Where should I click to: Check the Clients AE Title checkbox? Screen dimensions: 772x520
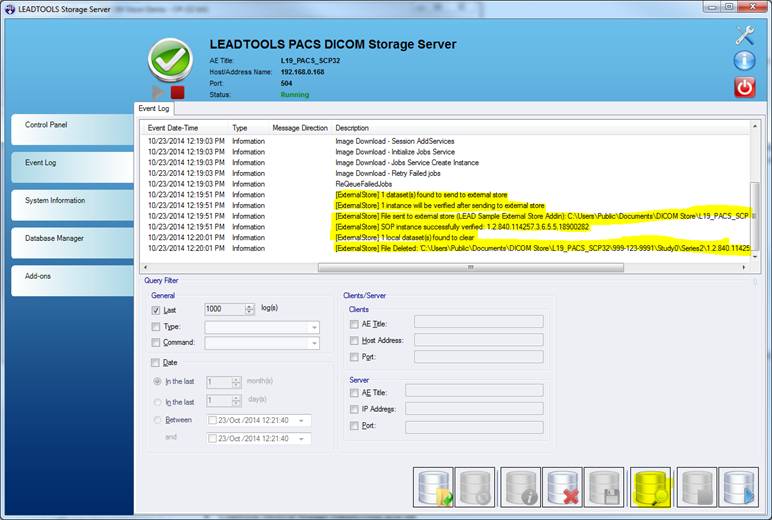click(354, 324)
